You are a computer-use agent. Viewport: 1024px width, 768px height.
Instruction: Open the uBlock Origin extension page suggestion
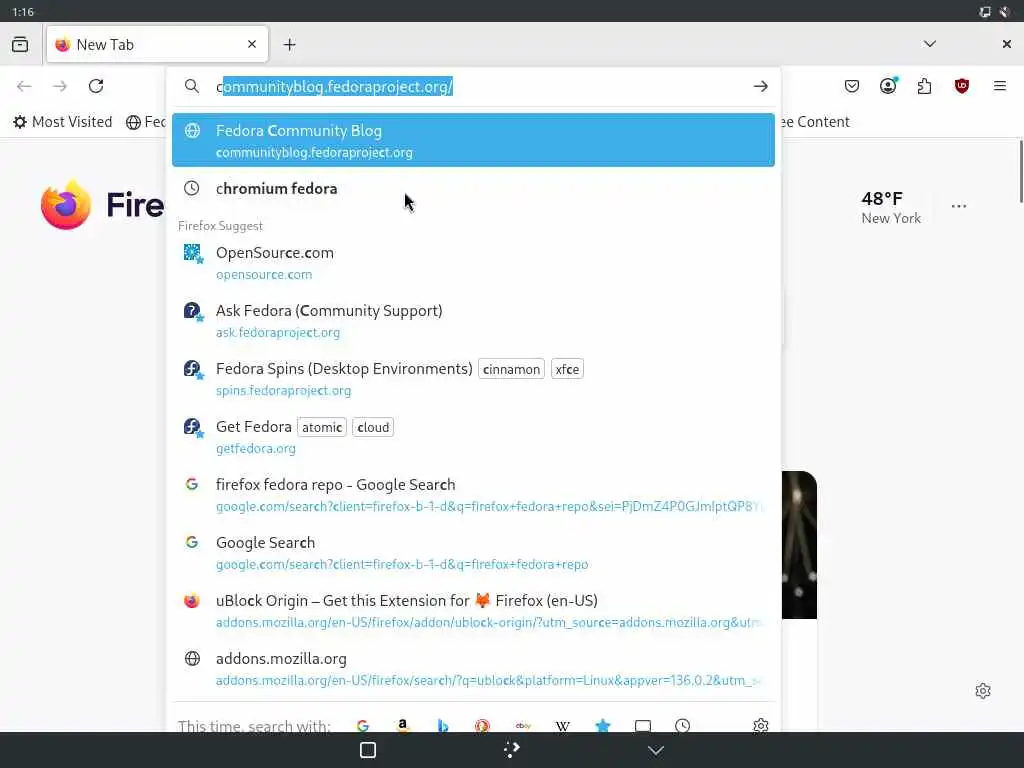point(473,611)
